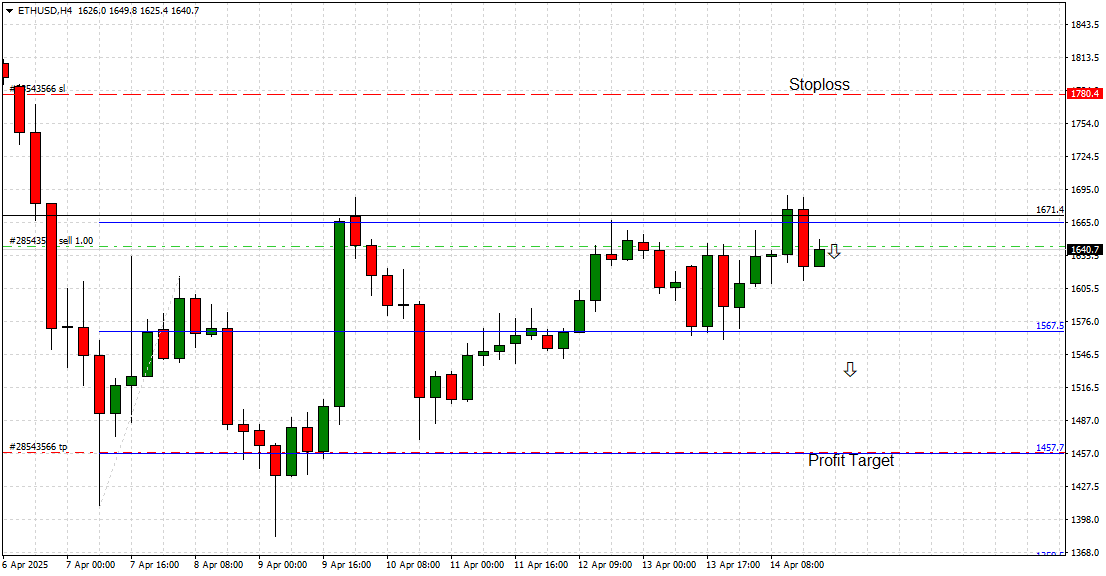This screenshot has height=576, width=1106.
Task: Click the 1457.0 price scale value
Action: pos(1085,454)
